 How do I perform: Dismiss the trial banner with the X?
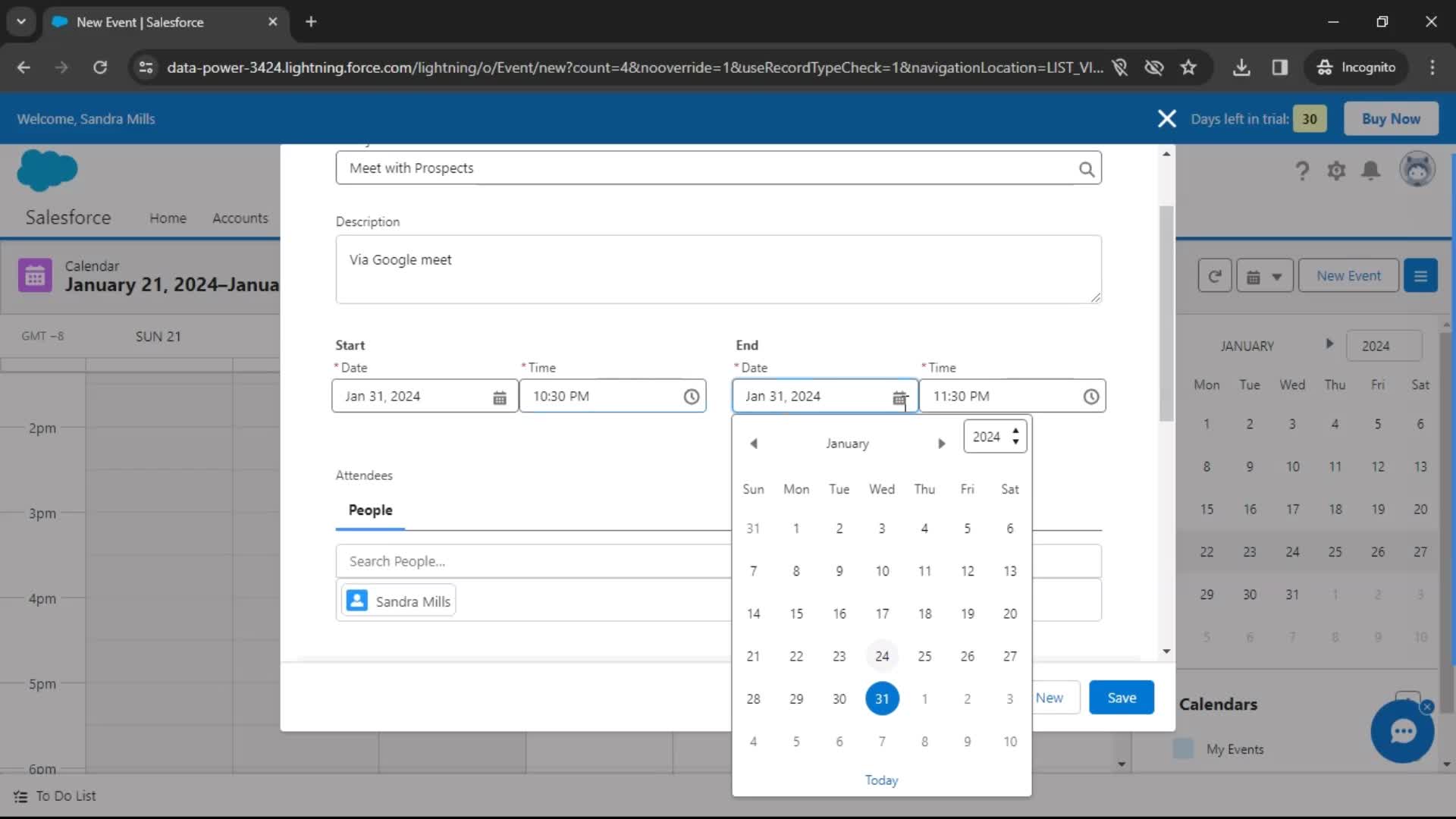(1166, 119)
